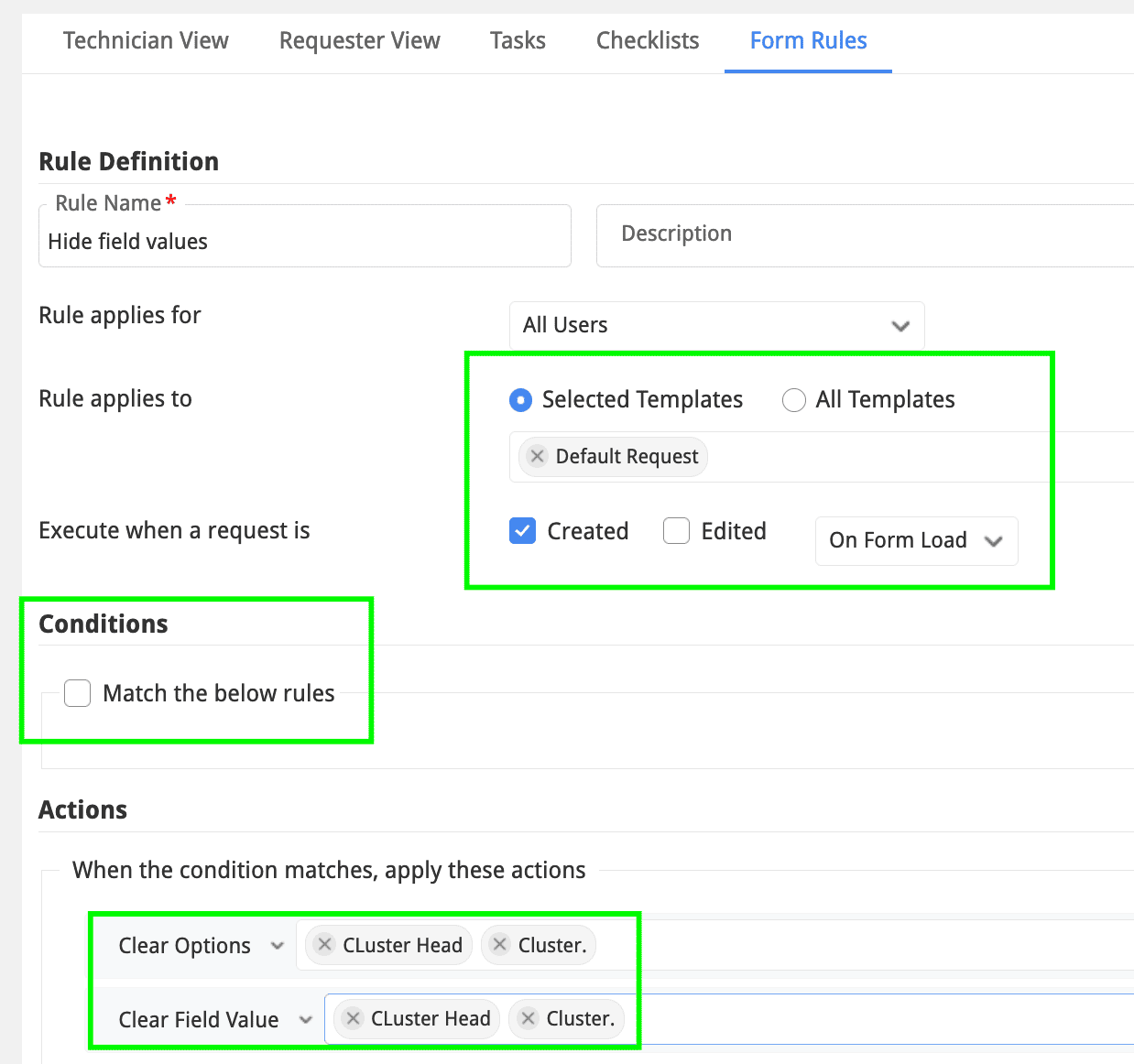Image resolution: width=1134 pixels, height=1064 pixels.
Task: Remove CLuster Head from Clear Options
Action: [x=324, y=945]
